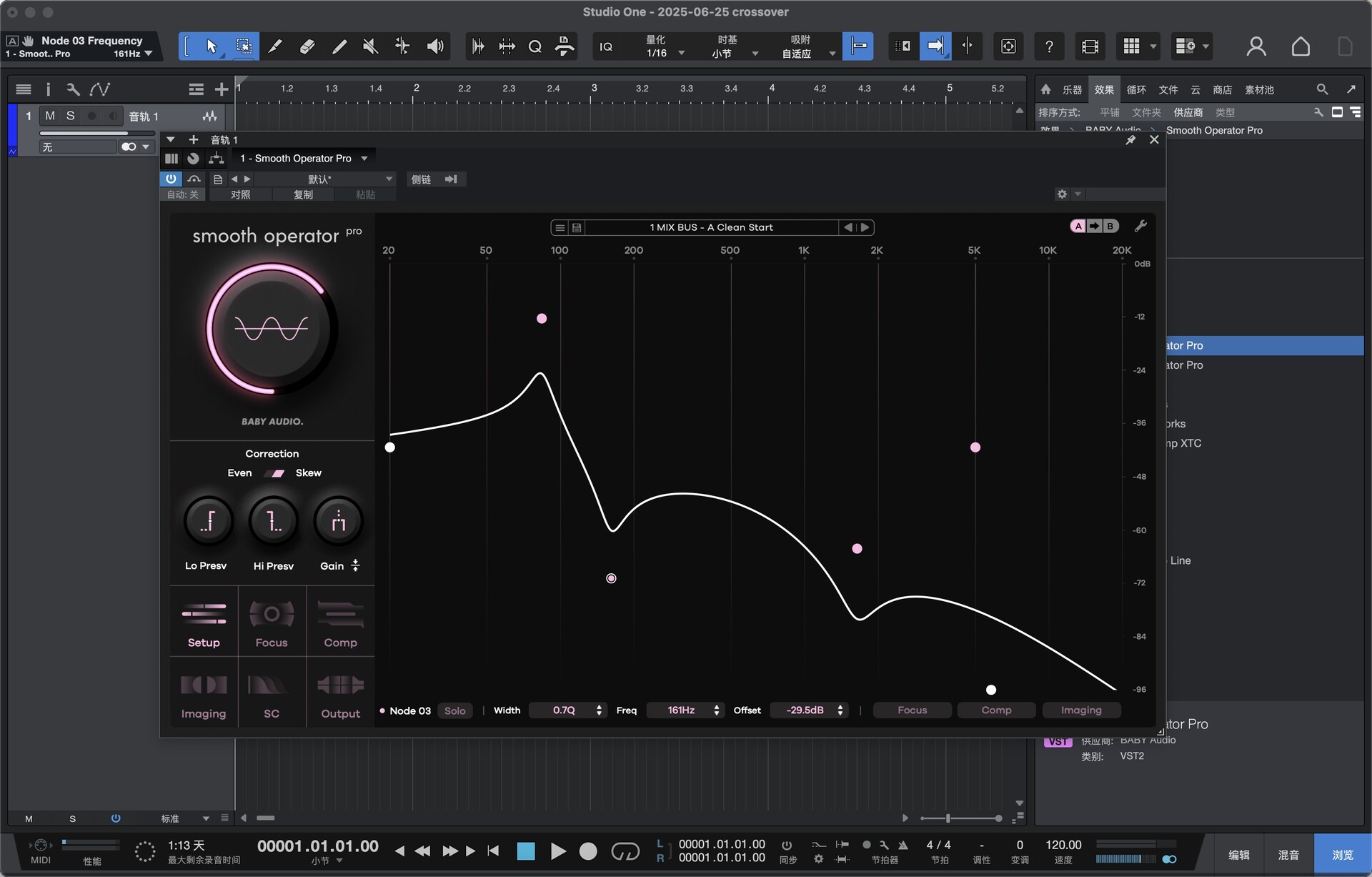Click the Hi Presv knob

tap(274, 521)
